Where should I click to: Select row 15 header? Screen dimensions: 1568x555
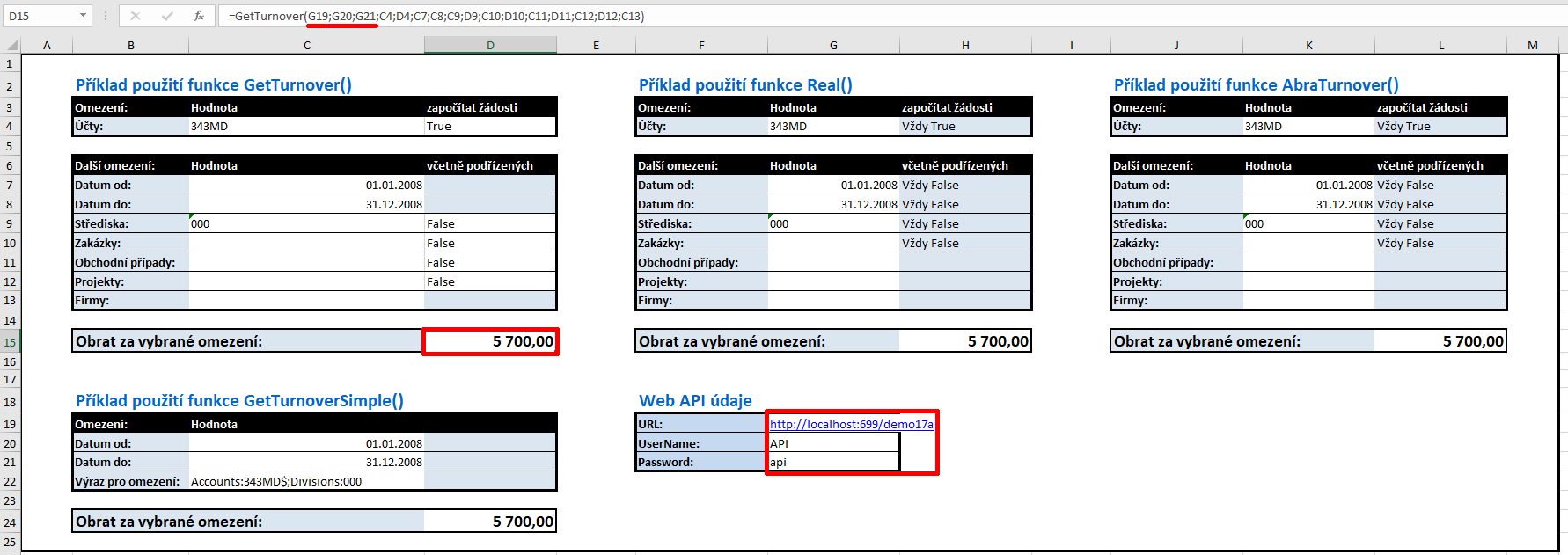pyautogui.click(x=10, y=342)
